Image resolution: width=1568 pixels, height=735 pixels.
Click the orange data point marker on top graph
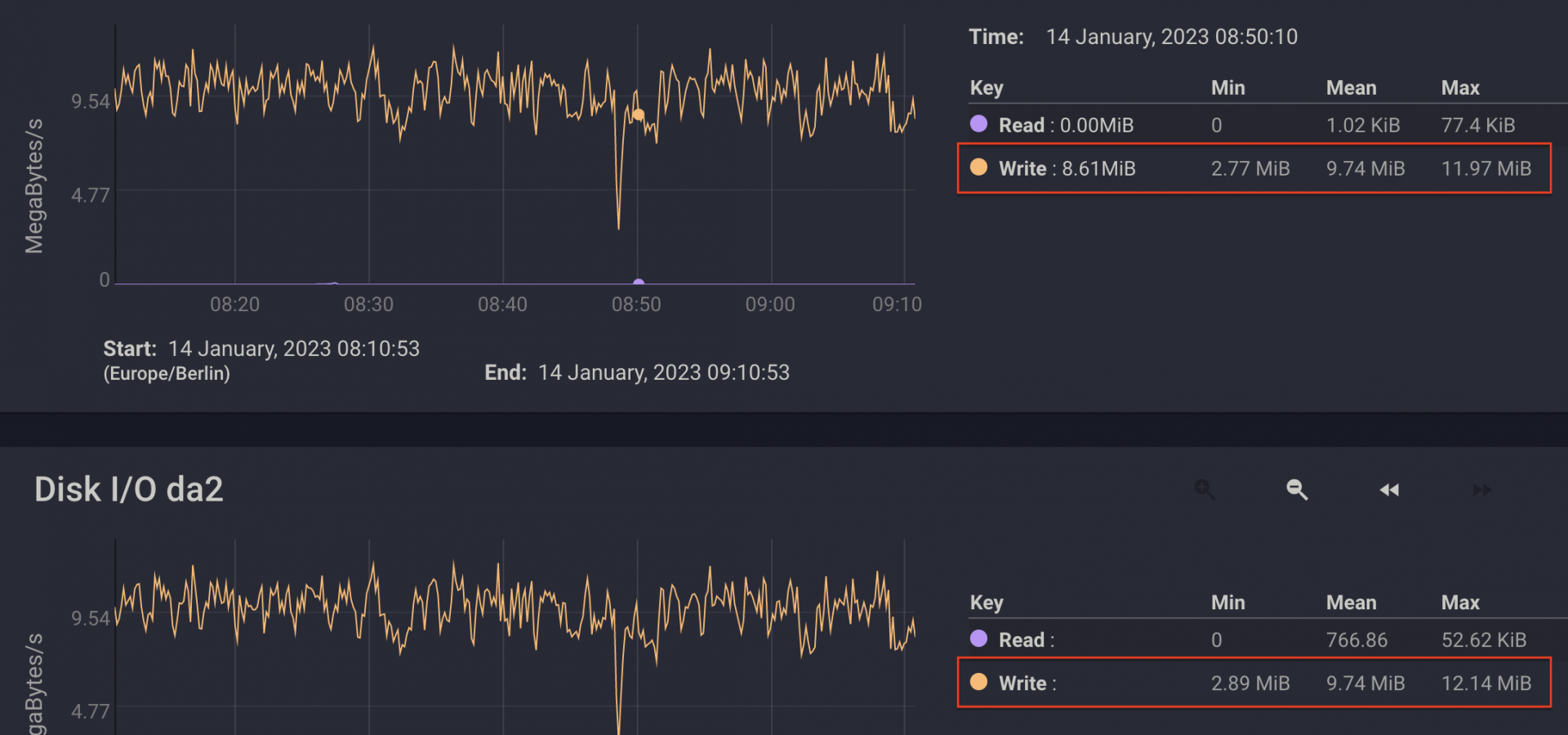click(639, 114)
